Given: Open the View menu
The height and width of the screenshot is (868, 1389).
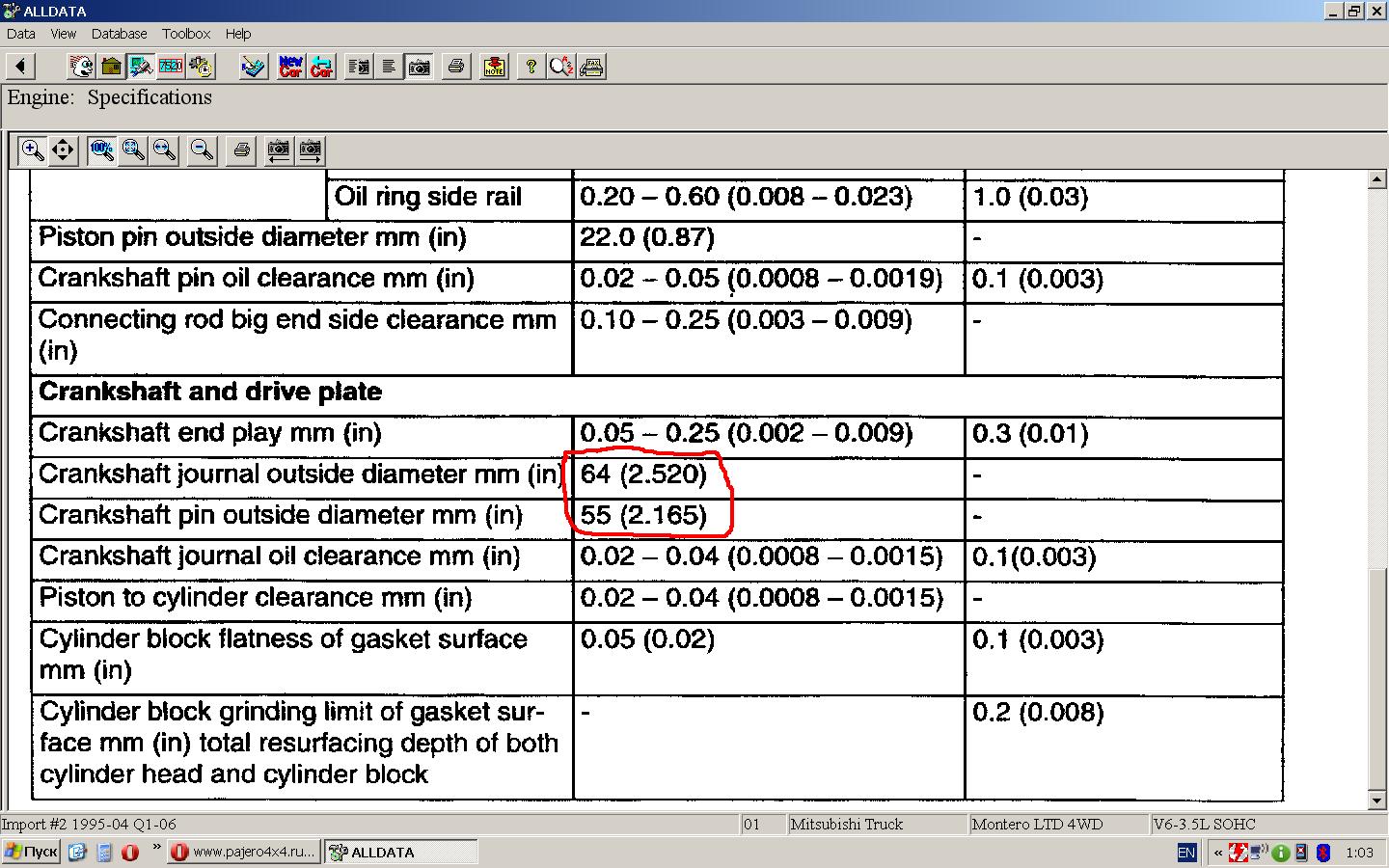Looking at the screenshot, I should [x=64, y=34].
